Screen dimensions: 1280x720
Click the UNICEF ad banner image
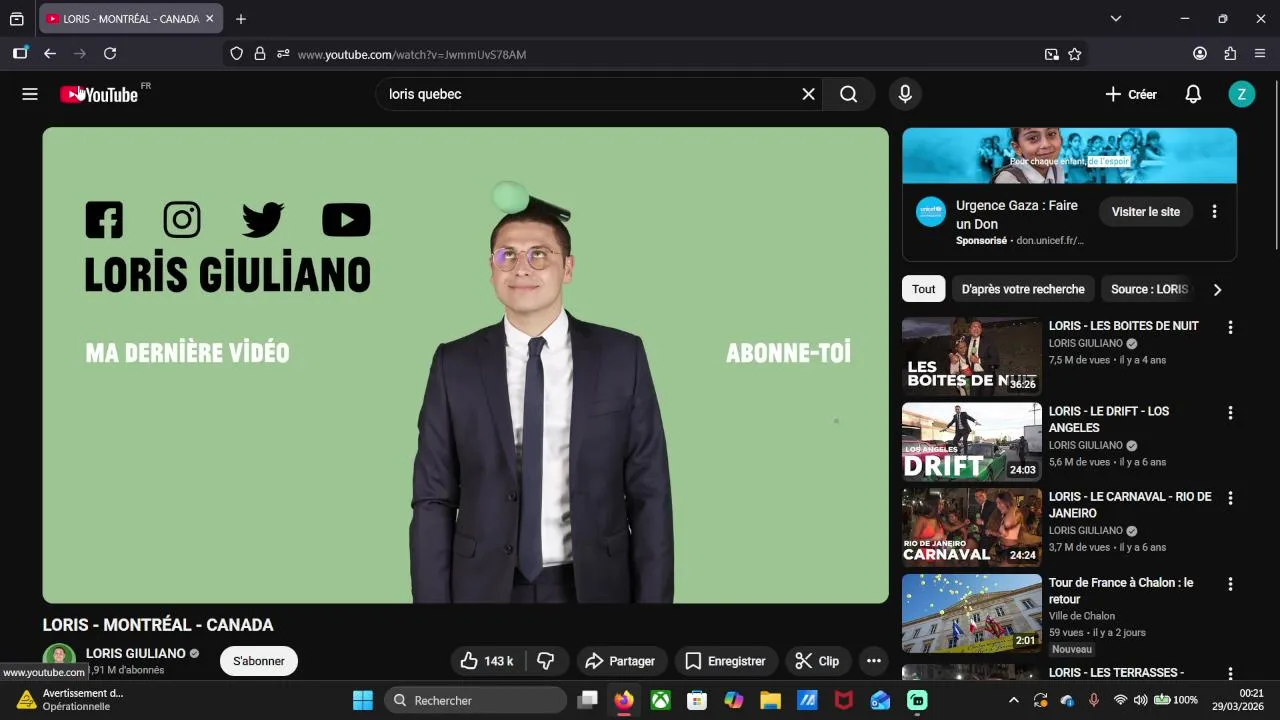1069,155
